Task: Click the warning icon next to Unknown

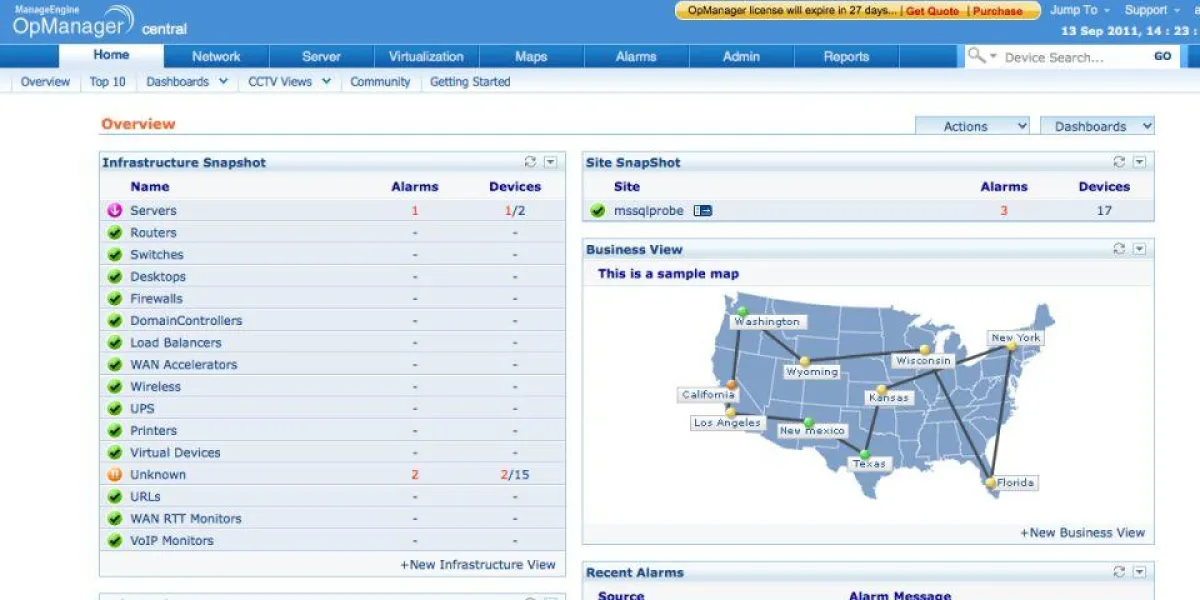Action: [114, 474]
